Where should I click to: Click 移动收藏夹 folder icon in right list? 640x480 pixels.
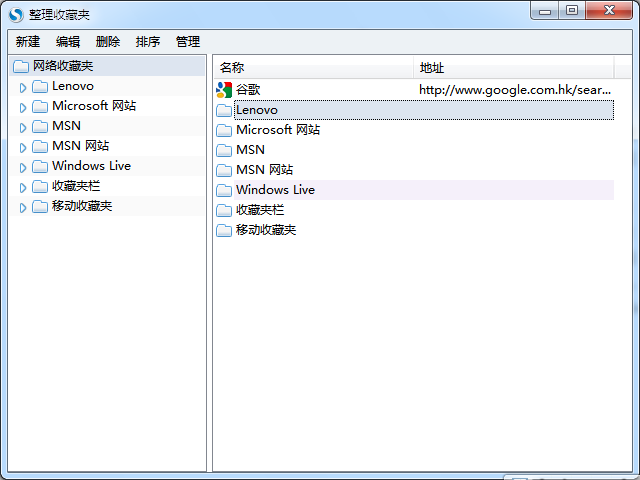[x=224, y=230]
